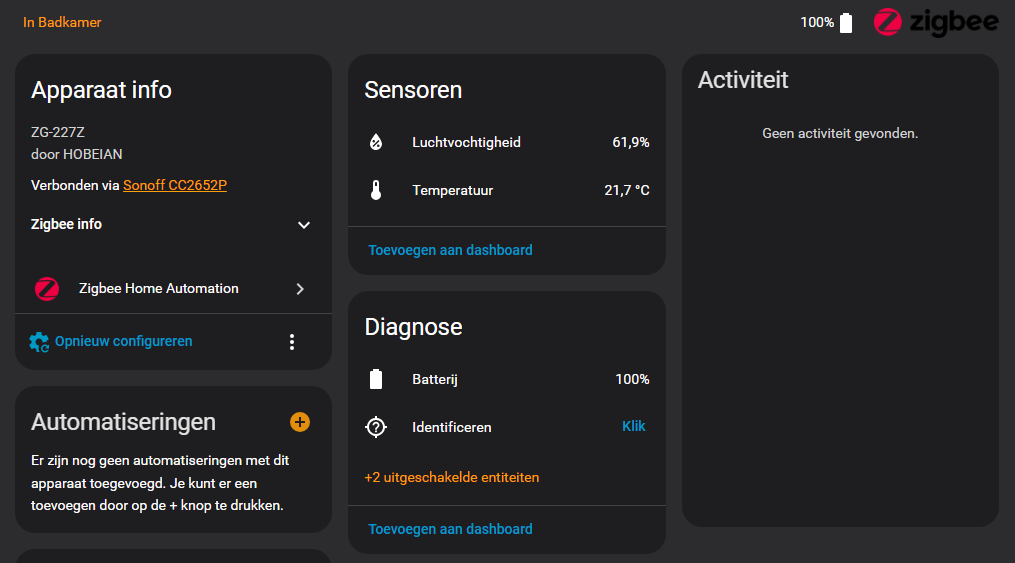Image resolution: width=1015 pixels, height=563 pixels.
Task: Click the battery icon in the header
Action: [846, 22]
